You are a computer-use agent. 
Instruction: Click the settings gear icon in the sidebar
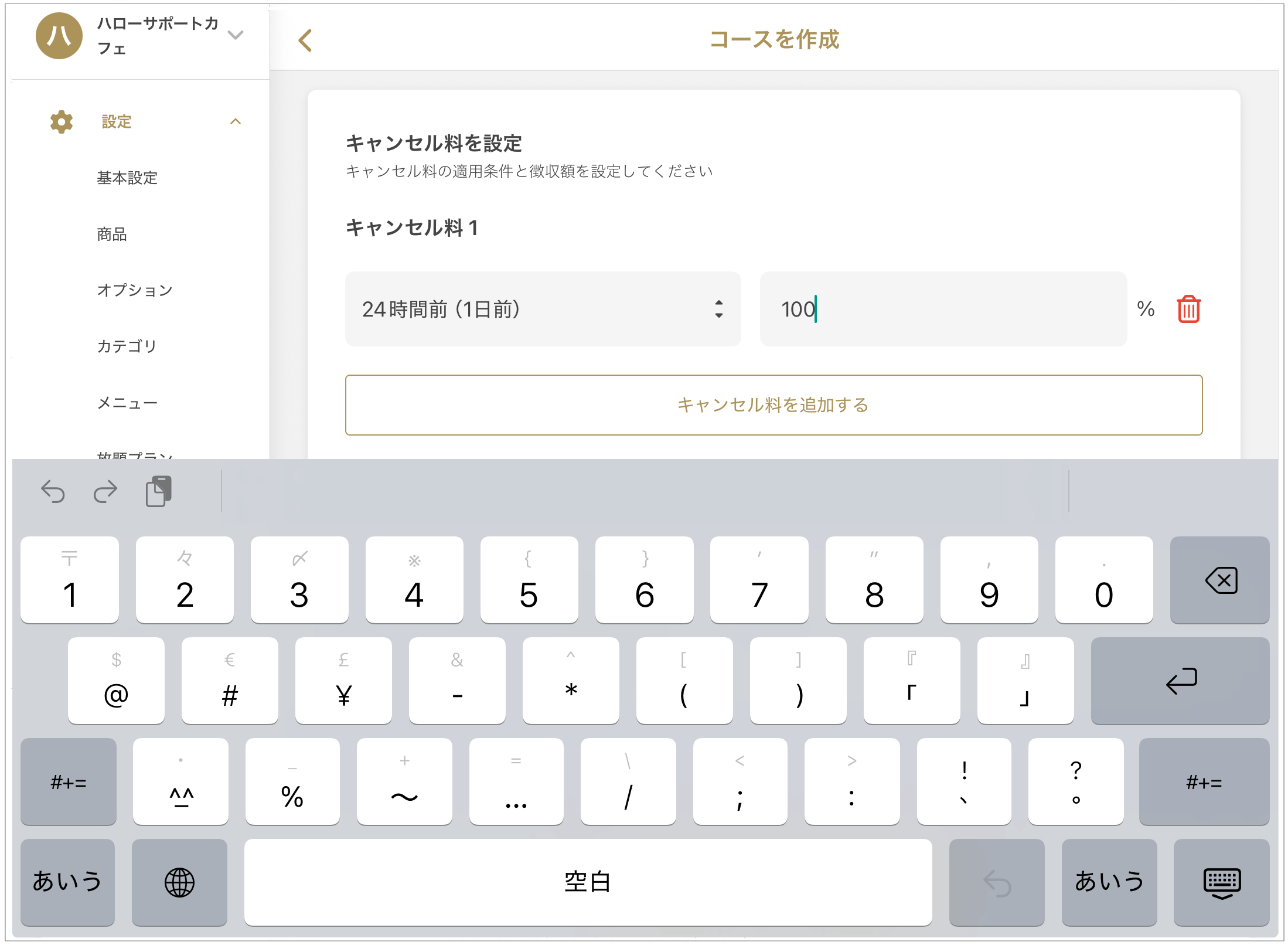62,122
